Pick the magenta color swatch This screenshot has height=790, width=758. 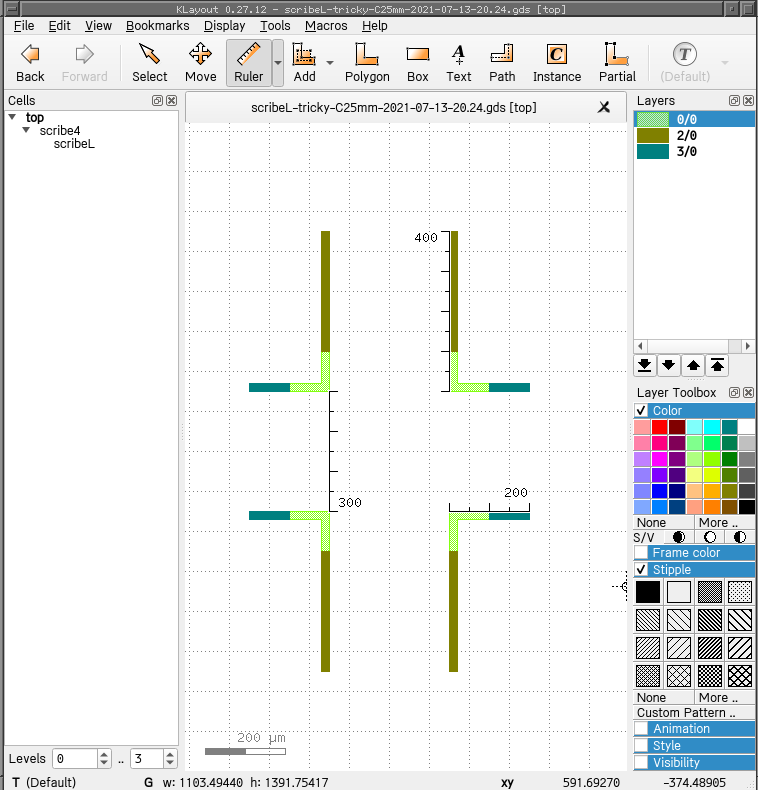[x=659, y=458]
